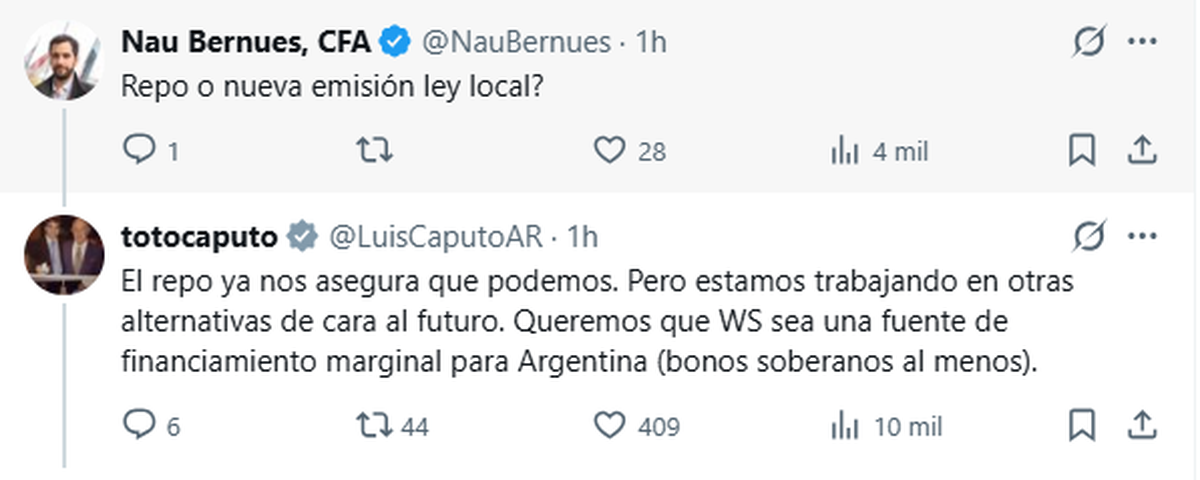Reply to Nau Bernues's tweet

pyautogui.click(x=137, y=151)
